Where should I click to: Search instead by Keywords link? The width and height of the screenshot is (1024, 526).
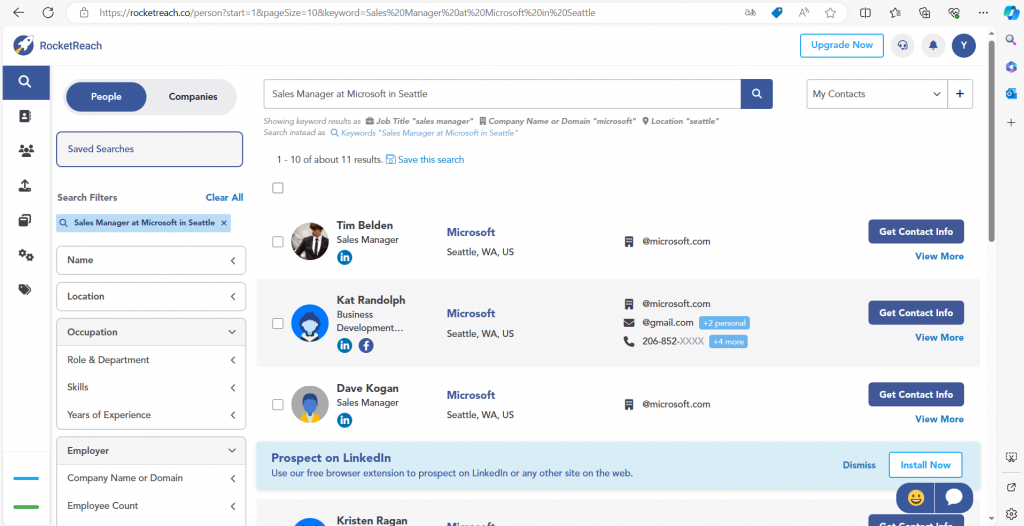424,133
